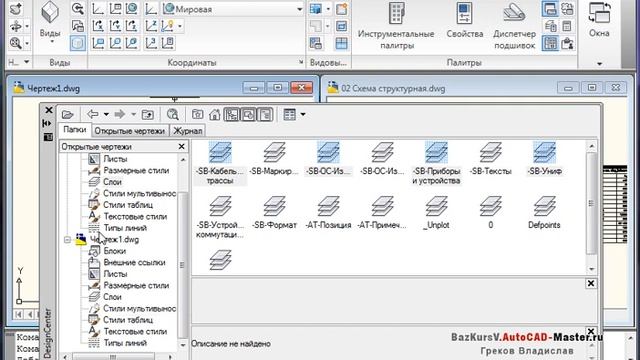
Task: Open Инструментальные палитры
Action: pos(396,25)
